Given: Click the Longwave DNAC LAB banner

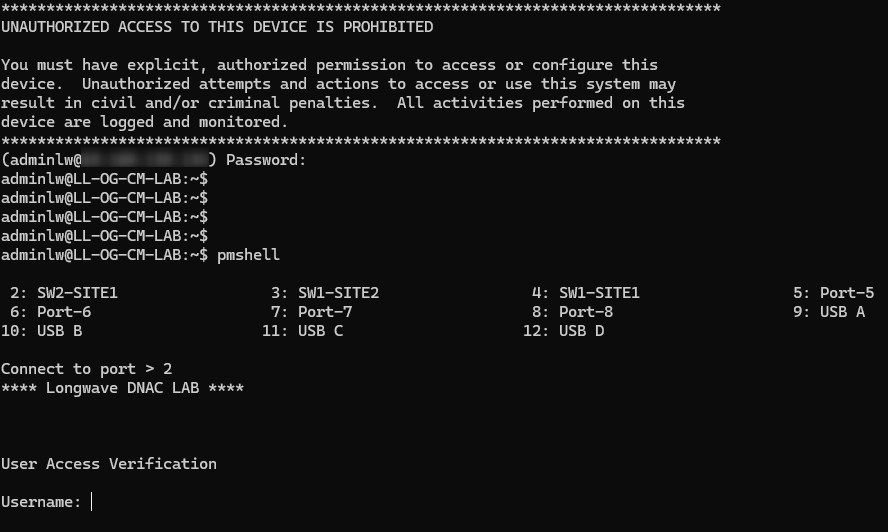Looking at the screenshot, I should pos(122,388).
